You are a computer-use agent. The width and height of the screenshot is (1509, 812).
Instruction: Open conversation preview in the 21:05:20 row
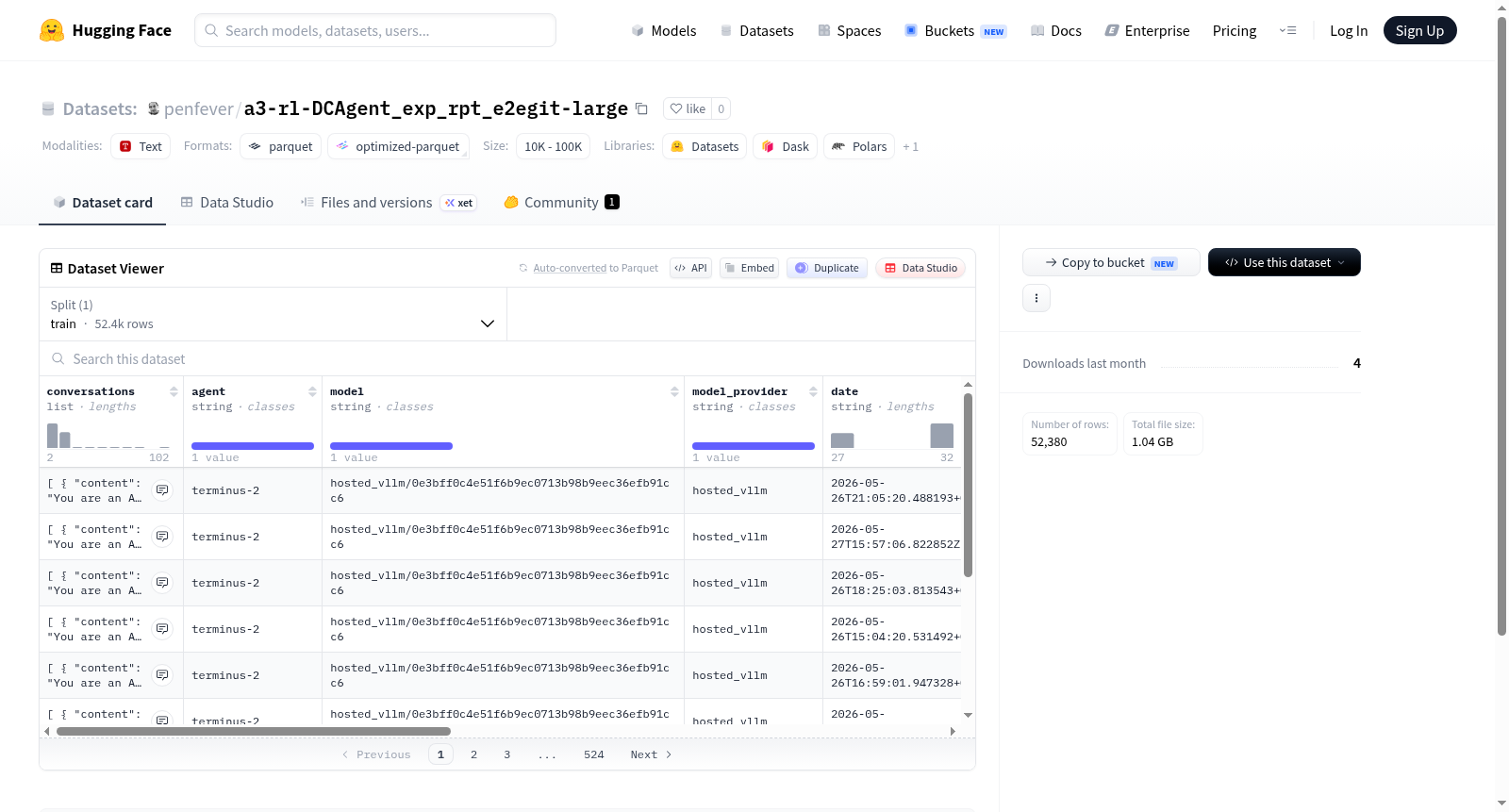(162, 490)
